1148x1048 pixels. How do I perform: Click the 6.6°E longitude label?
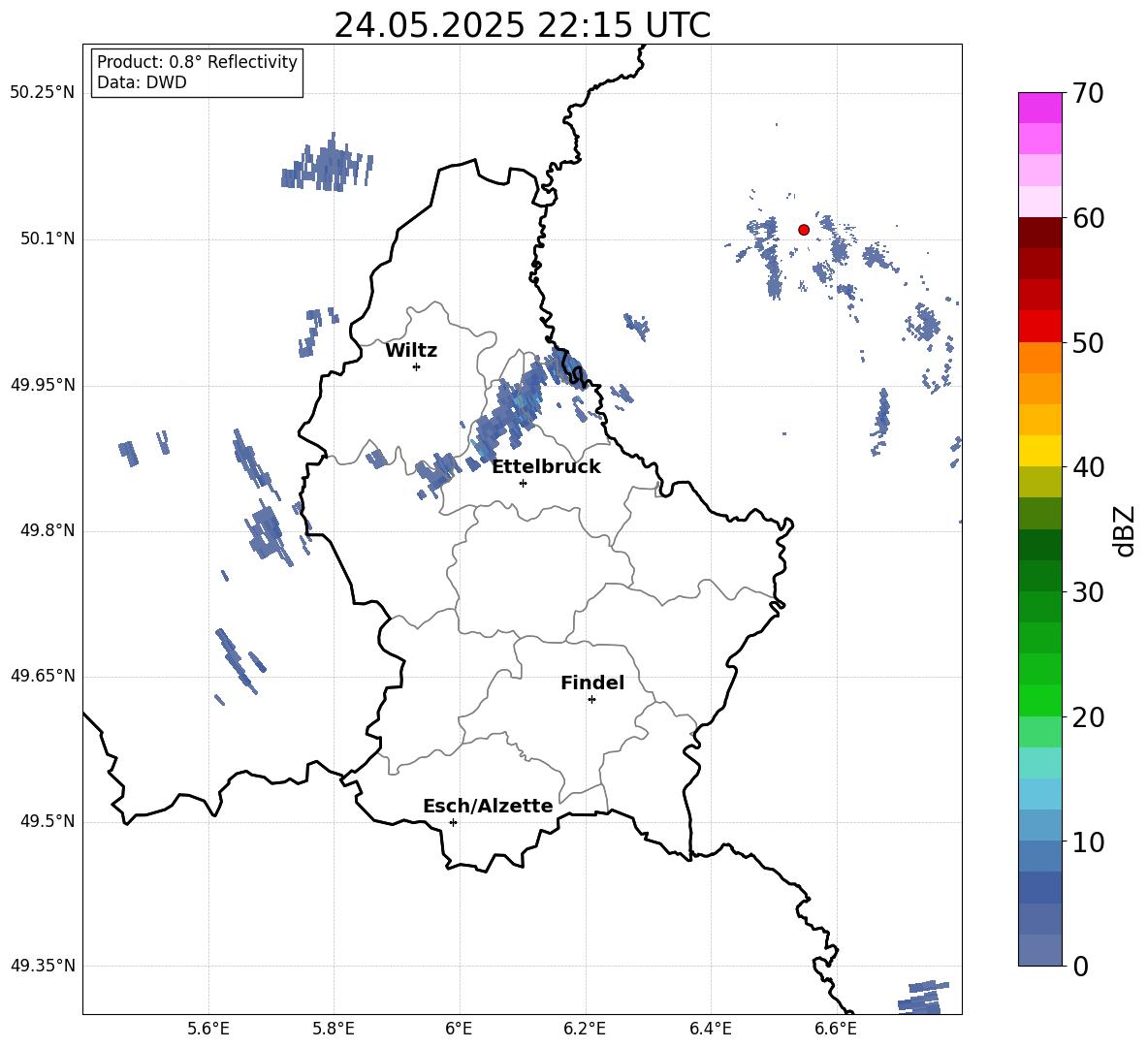[836, 1029]
